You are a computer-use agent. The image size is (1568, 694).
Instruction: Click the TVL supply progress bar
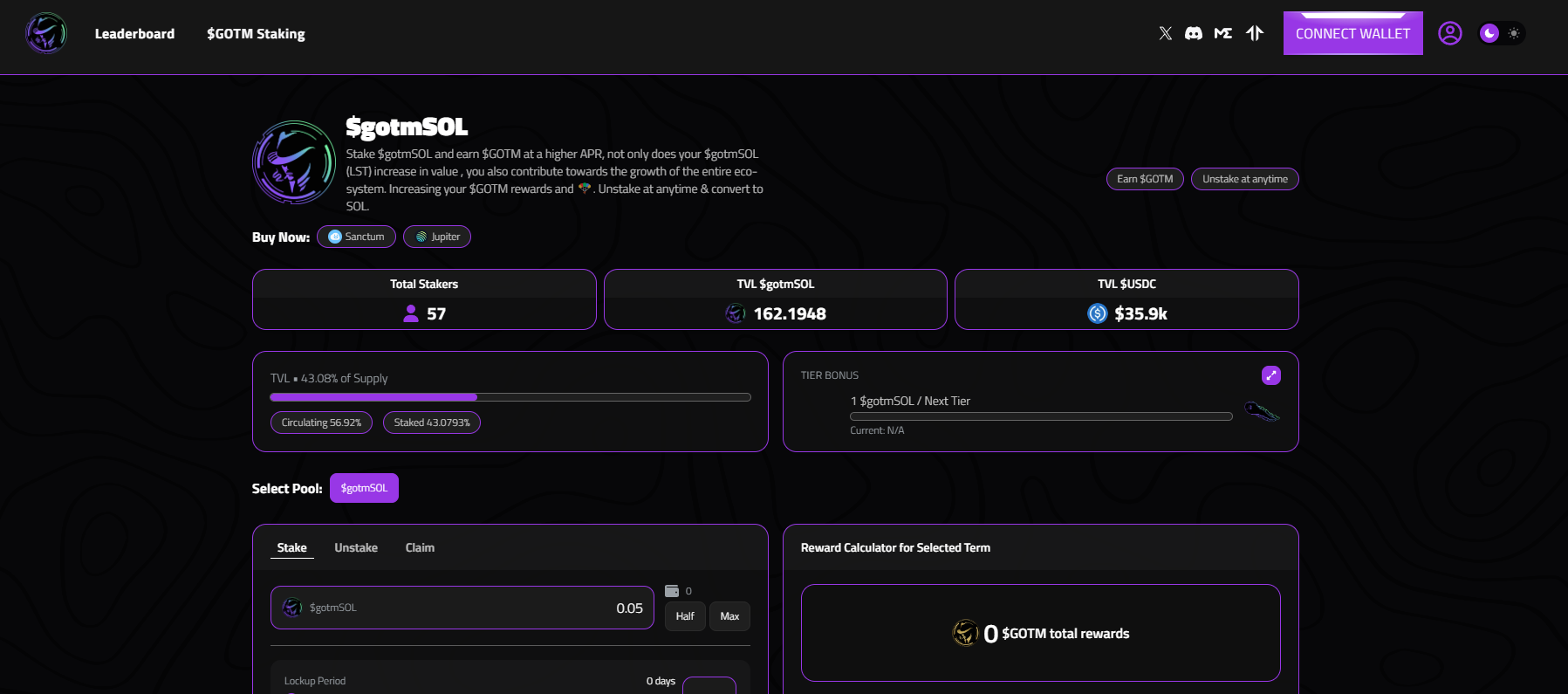click(x=510, y=397)
